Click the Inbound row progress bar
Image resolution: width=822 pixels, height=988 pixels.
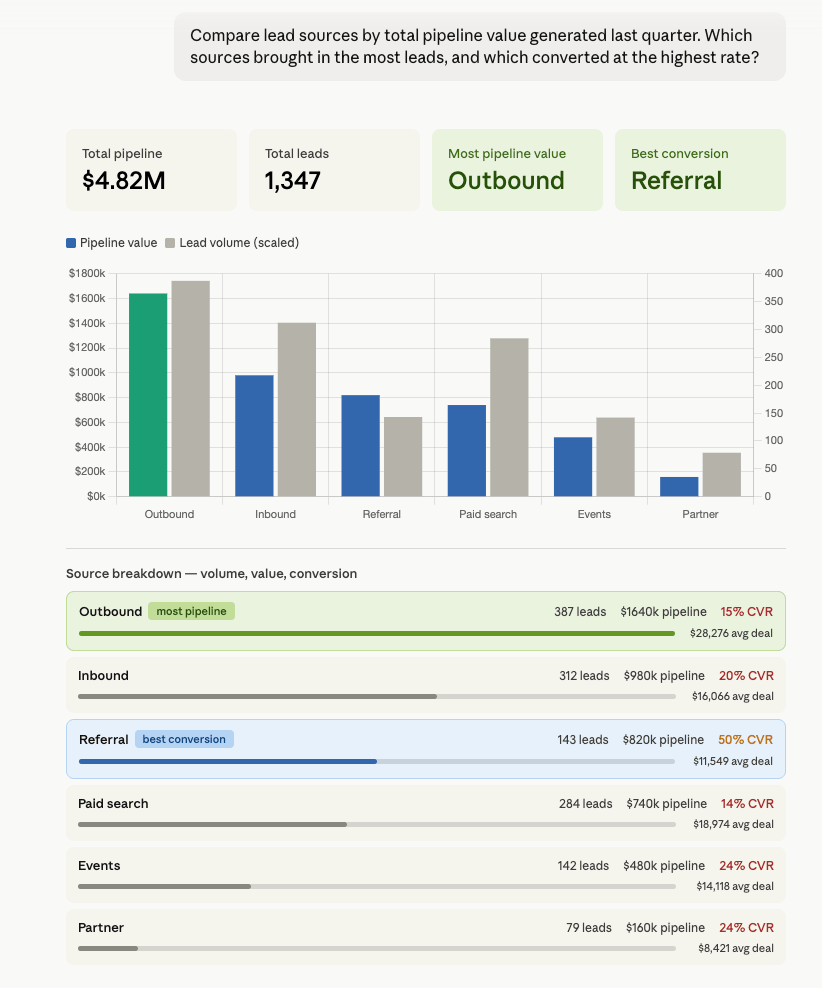point(377,696)
